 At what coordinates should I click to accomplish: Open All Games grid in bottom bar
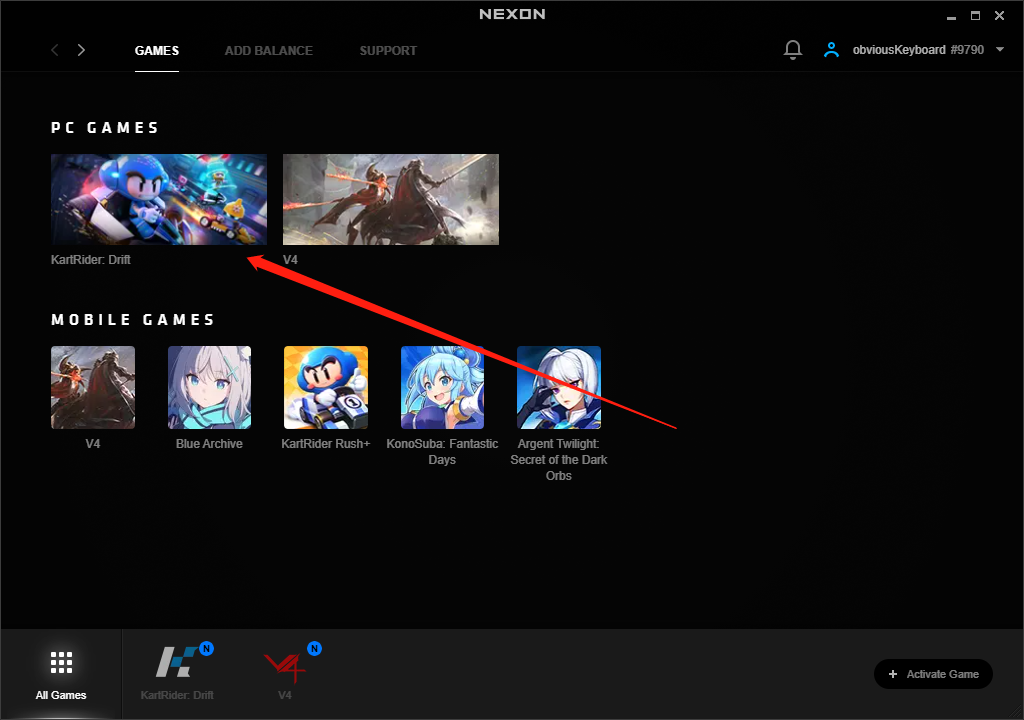point(61,674)
